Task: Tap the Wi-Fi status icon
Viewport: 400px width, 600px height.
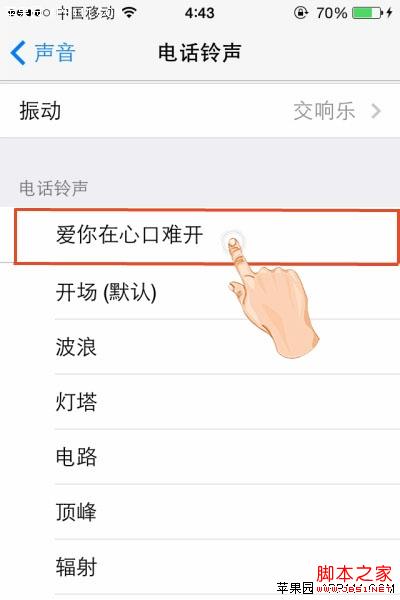Action: (x=130, y=13)
